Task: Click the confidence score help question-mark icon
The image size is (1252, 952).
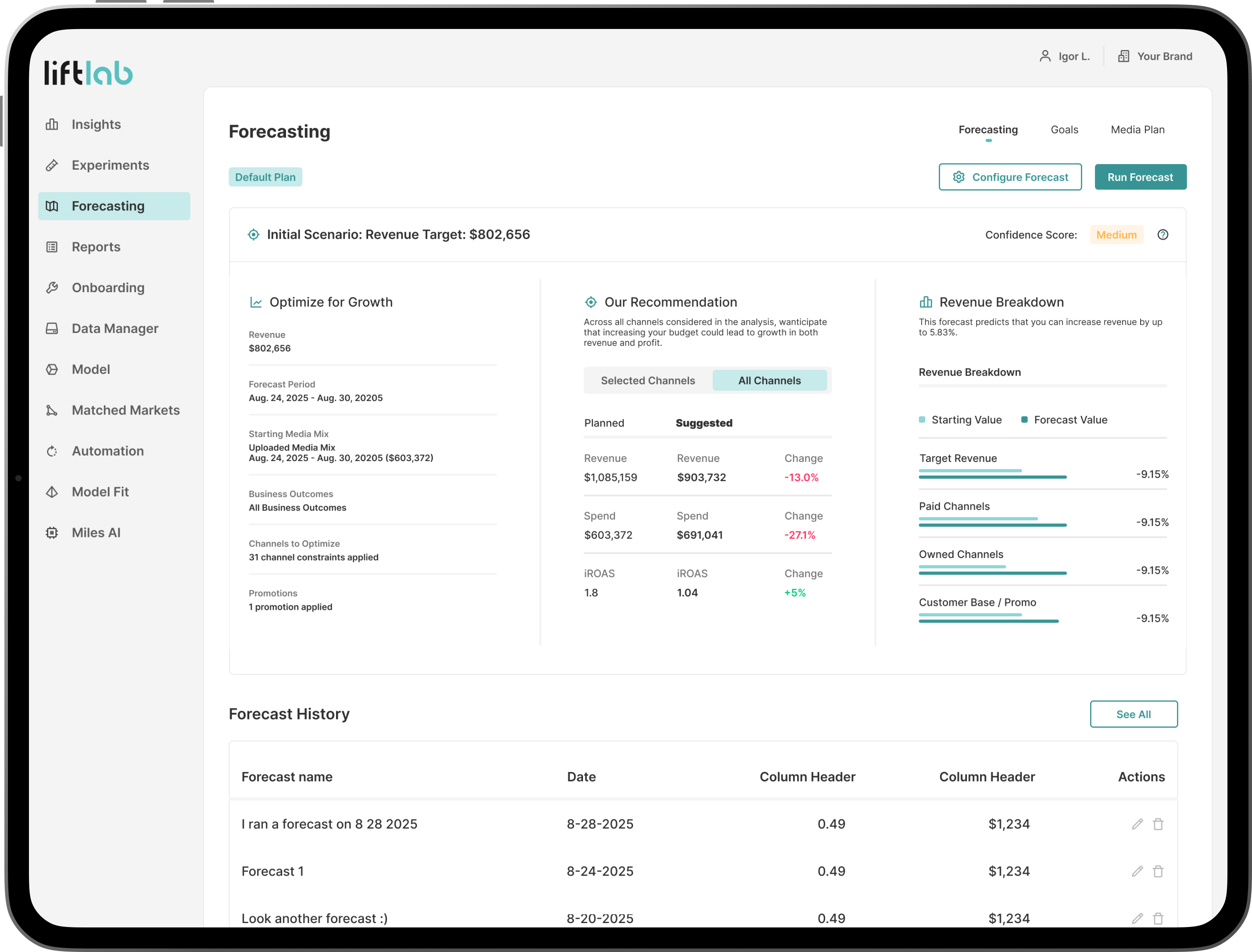Action: 1163,235
